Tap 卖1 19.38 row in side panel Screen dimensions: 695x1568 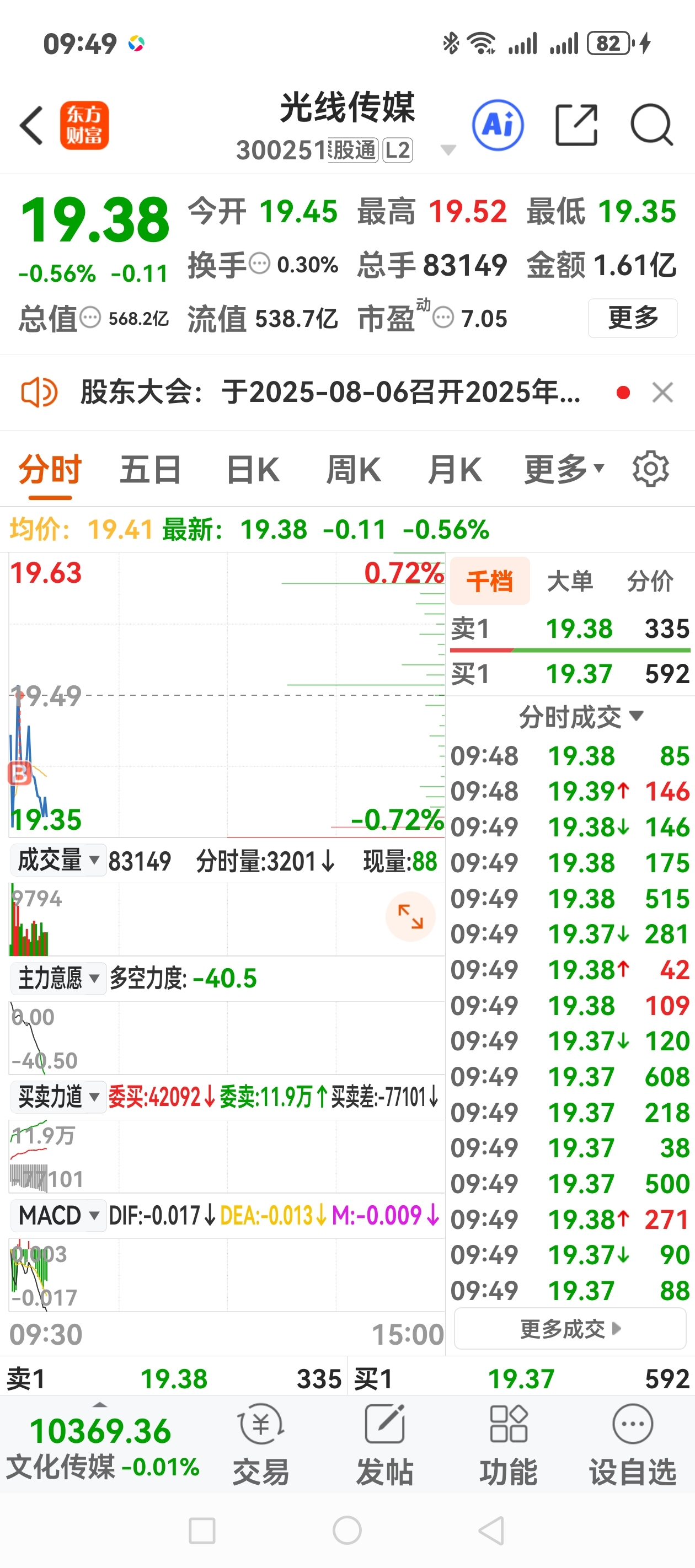pyautogui.click(x=570, y=628)
